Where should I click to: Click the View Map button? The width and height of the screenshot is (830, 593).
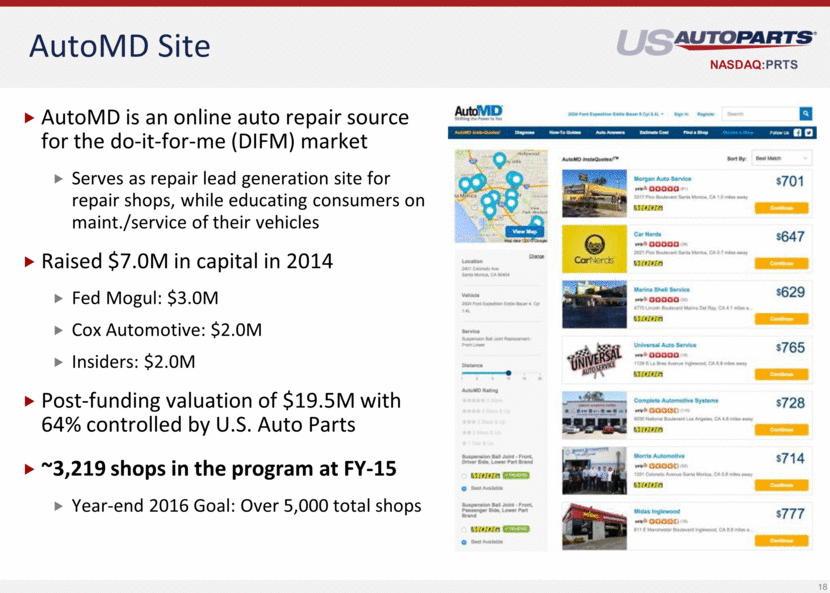point(525,231)
